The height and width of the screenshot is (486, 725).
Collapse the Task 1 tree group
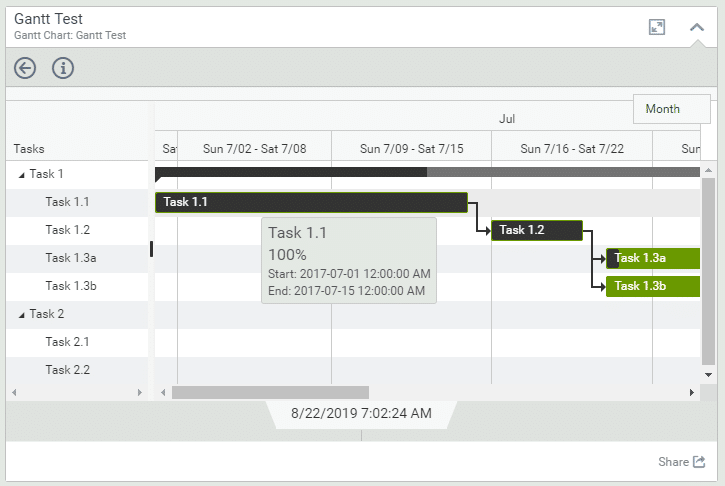22,174
